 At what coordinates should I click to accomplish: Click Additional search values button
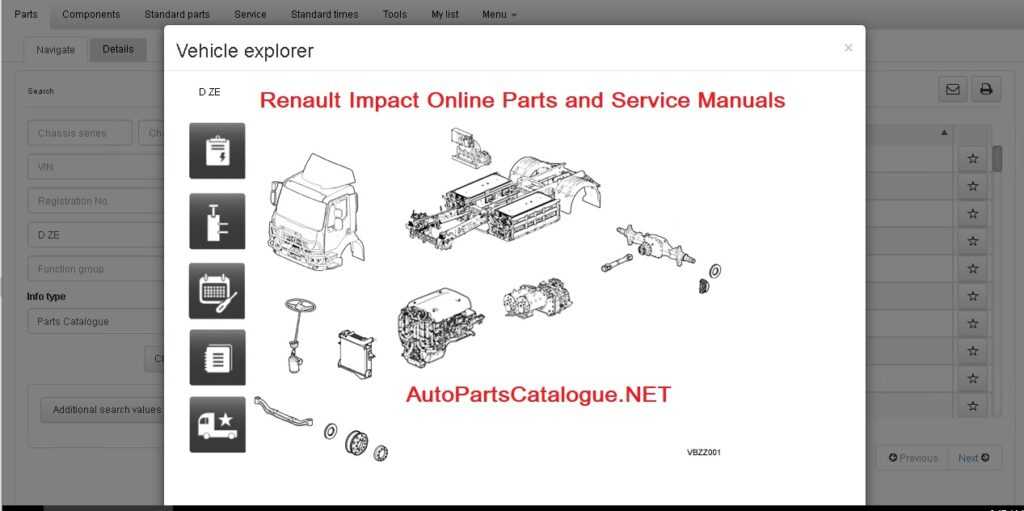pos(103,410)
